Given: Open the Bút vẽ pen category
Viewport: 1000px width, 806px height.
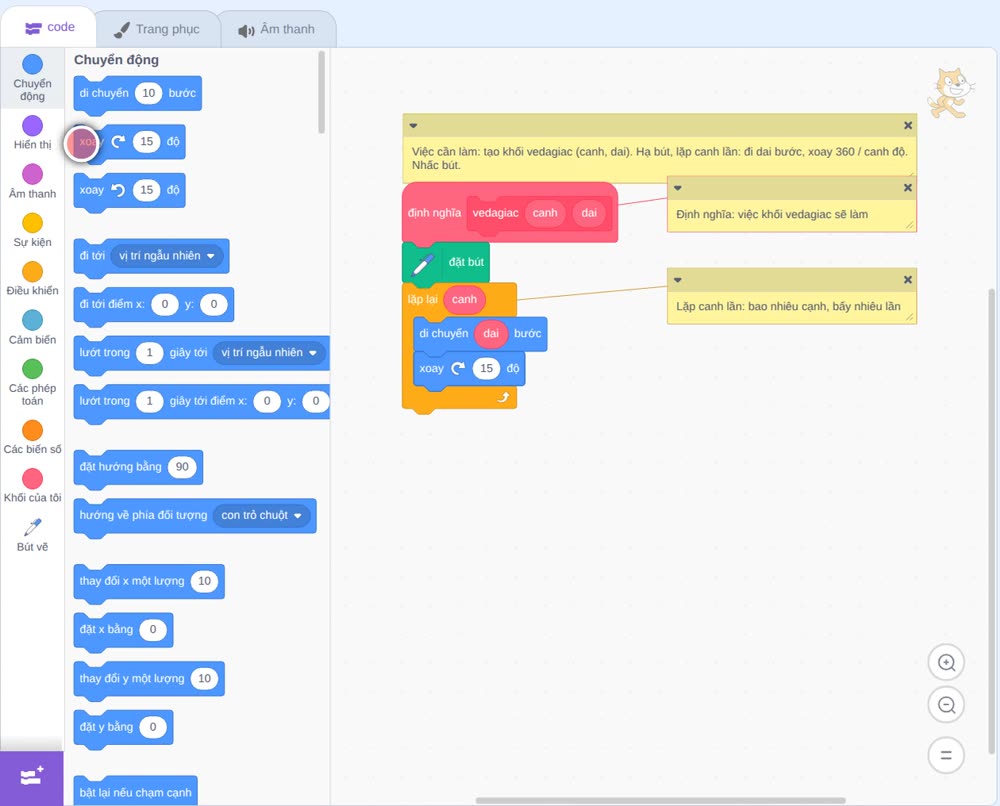Looking at the screenshot, I should (x=33, y=534).
